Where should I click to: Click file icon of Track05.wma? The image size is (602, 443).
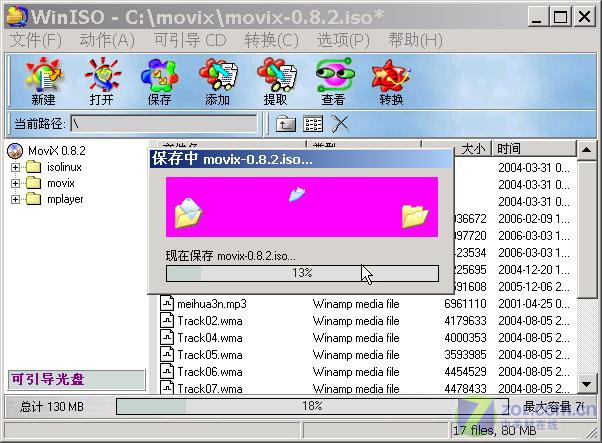(167, 354)
